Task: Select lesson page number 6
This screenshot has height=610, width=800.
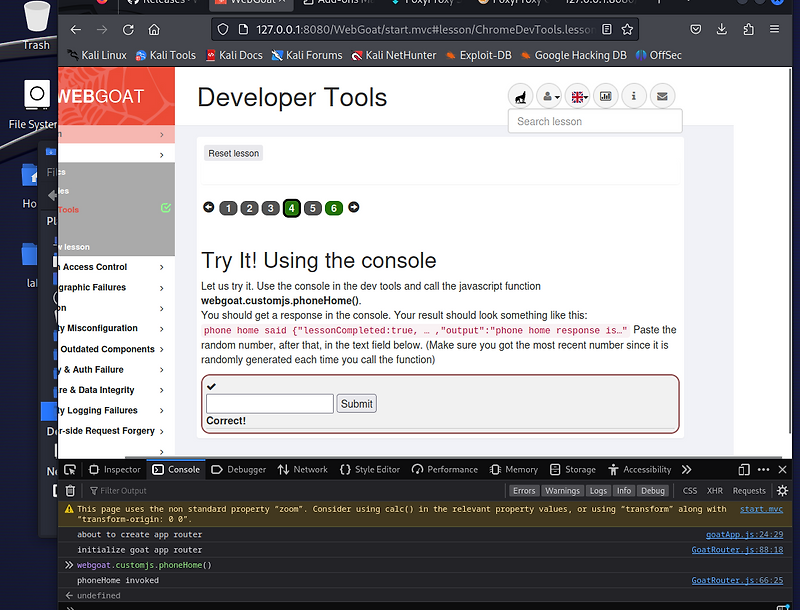Action: [x=334, y=208]
